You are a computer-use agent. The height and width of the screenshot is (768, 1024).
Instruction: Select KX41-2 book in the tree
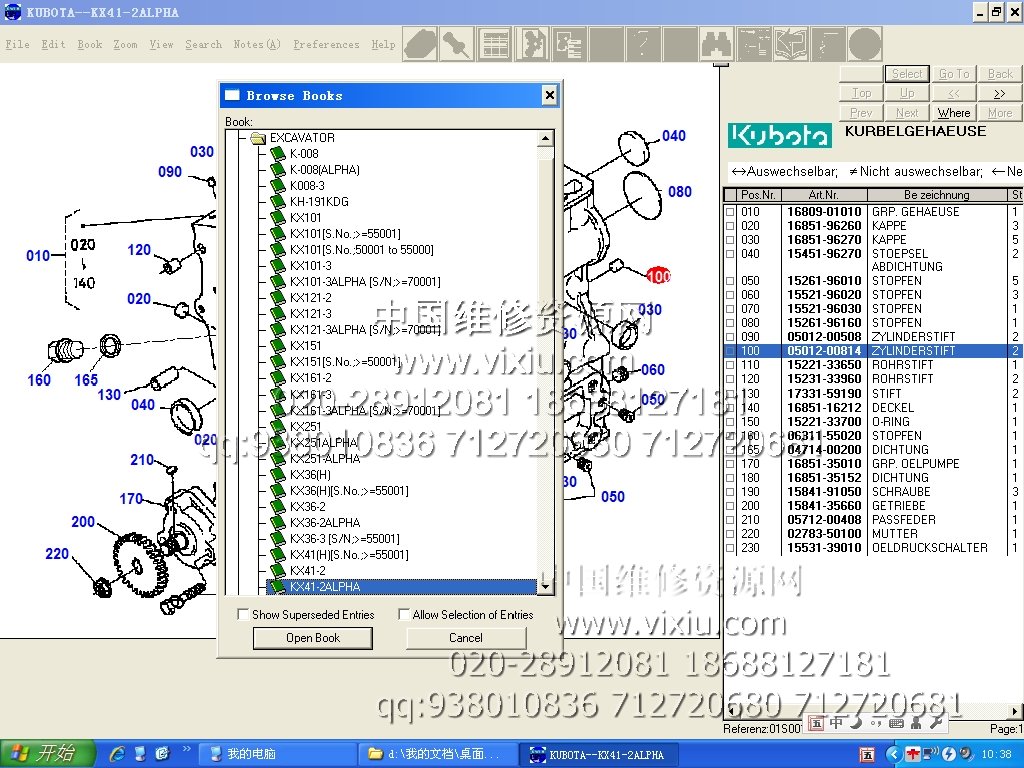coord(307,570)
